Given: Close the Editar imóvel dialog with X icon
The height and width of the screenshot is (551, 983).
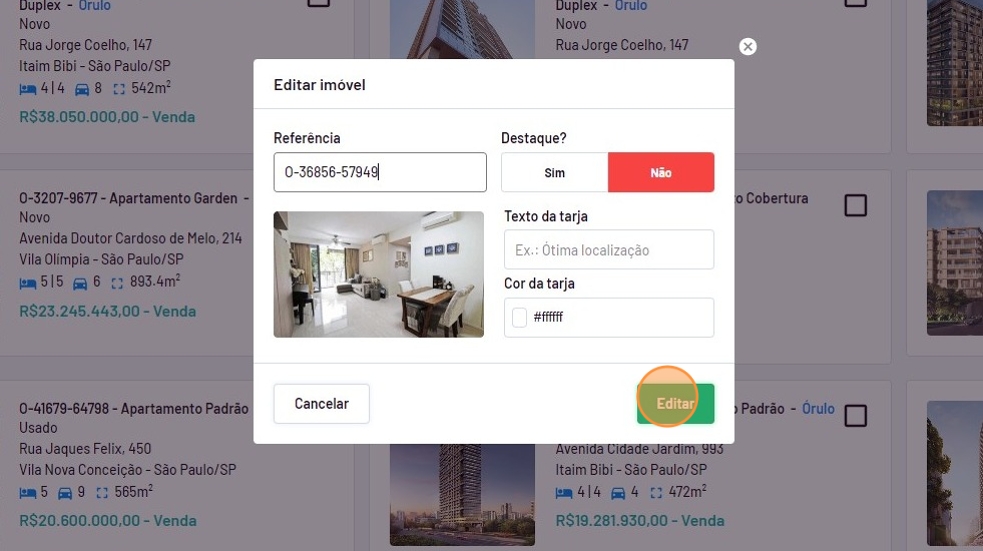Looking at the screenshot, I should 747,46.
